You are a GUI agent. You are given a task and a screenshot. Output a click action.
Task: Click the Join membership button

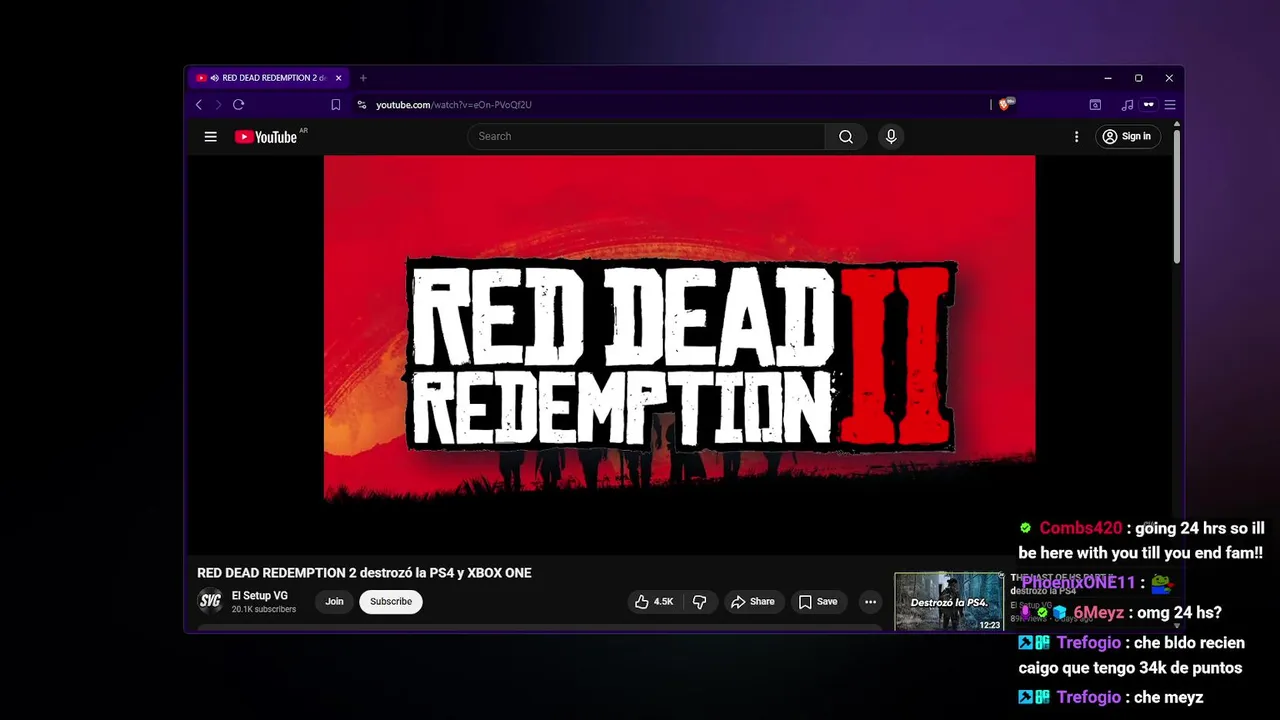coord(334,602)
